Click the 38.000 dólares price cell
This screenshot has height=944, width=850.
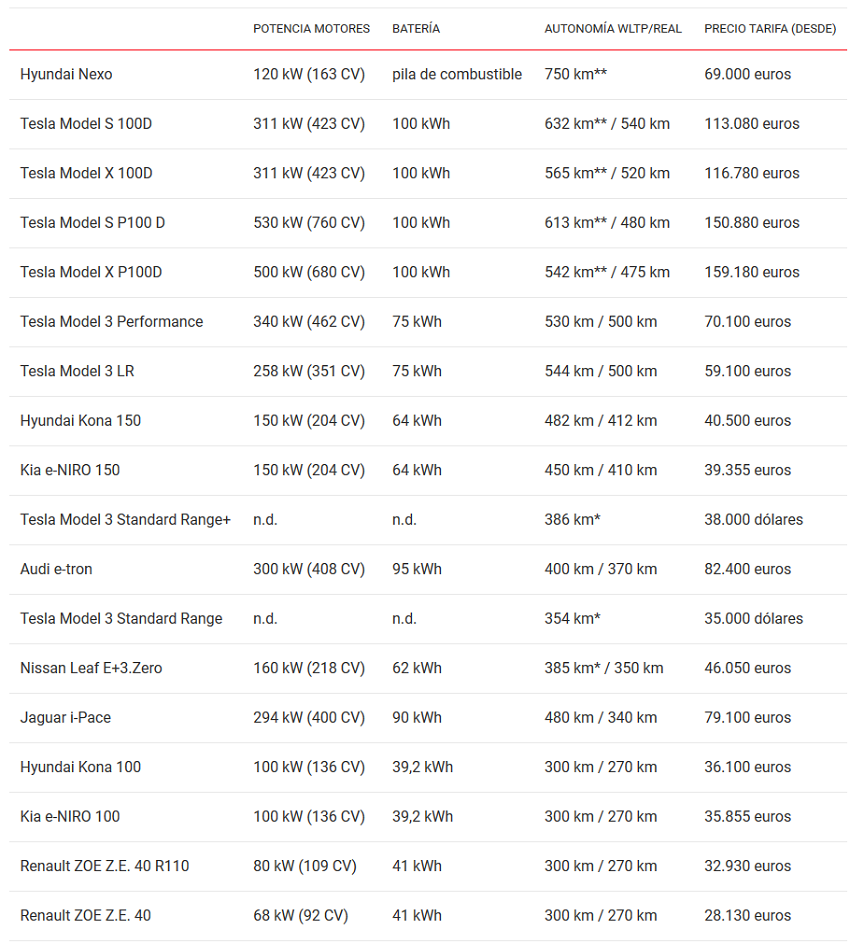coord(753,520)
